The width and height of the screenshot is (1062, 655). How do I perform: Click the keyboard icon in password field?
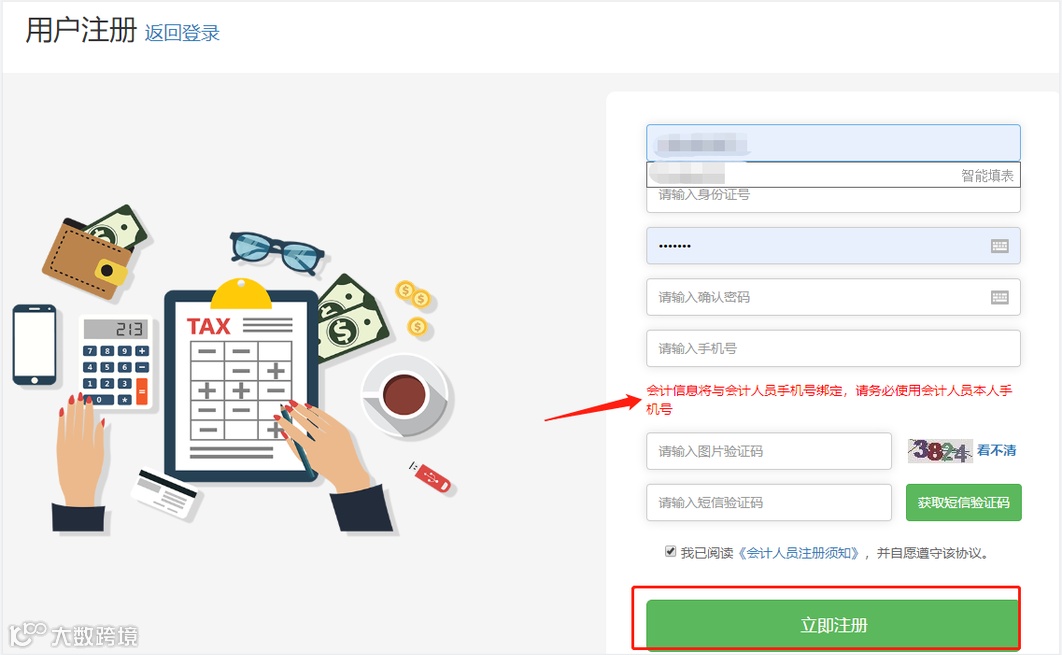(1000, 246)
